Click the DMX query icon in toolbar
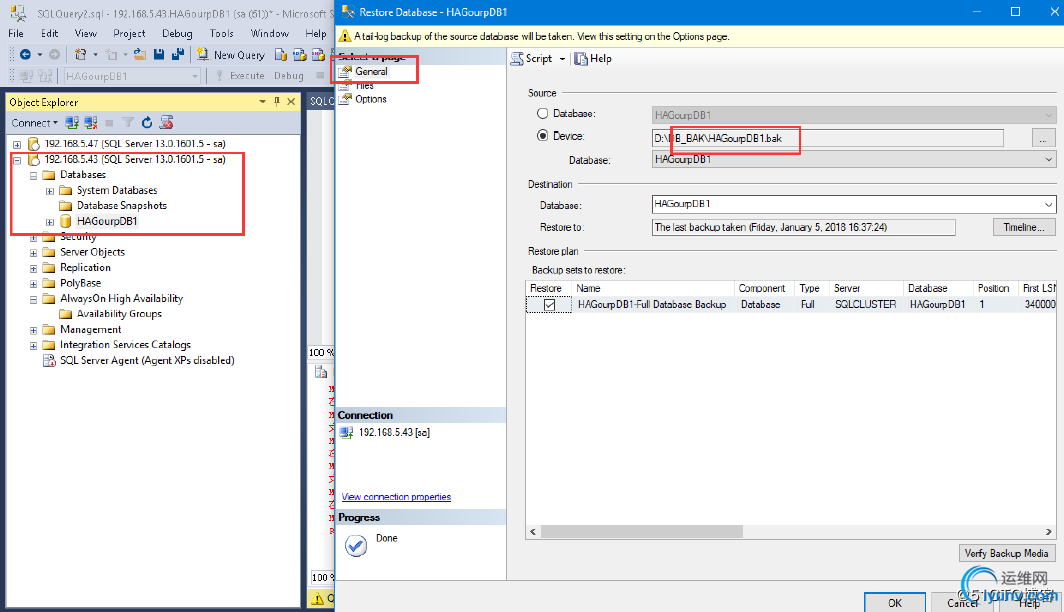Screen dimensions: 1064x612 [318, 55]
